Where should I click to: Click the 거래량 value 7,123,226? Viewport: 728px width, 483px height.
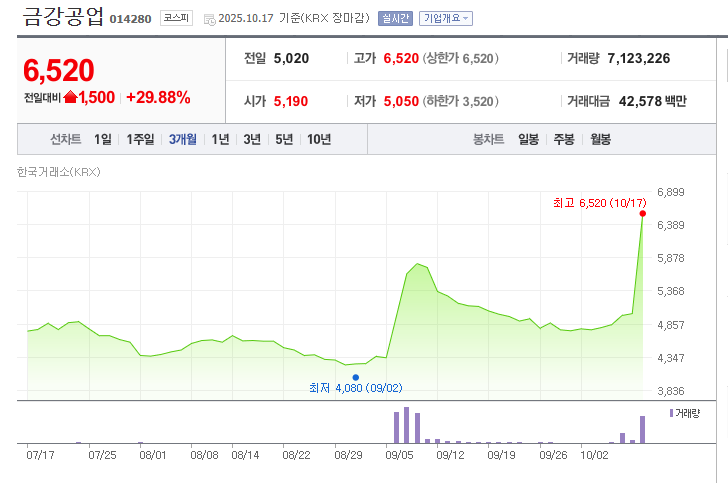click(x=639, y=59)
